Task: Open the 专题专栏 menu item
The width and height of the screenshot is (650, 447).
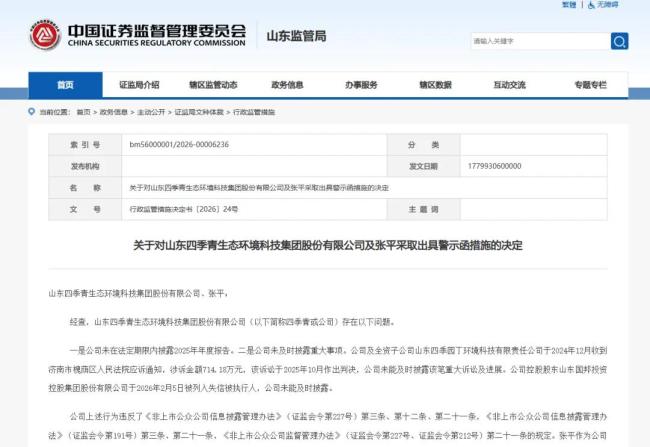Action: coord(590,85)
